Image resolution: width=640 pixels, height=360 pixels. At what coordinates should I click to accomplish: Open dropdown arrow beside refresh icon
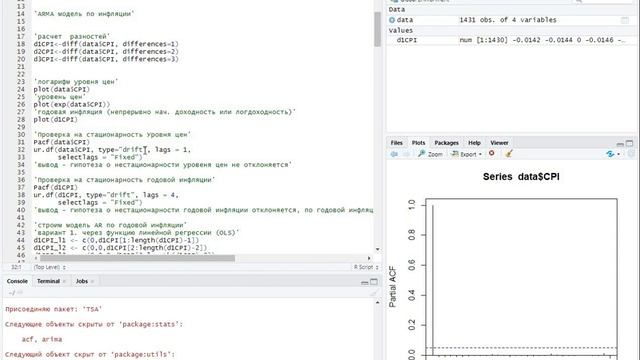(x=619, y=154)
